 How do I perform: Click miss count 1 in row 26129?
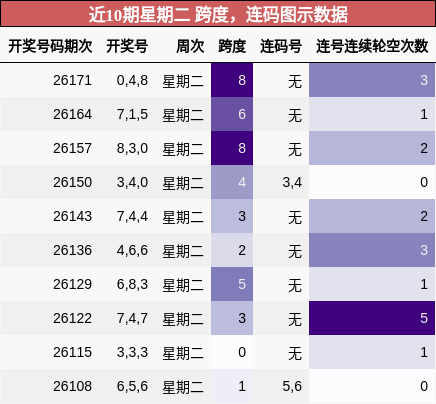[x=372, y=284]
